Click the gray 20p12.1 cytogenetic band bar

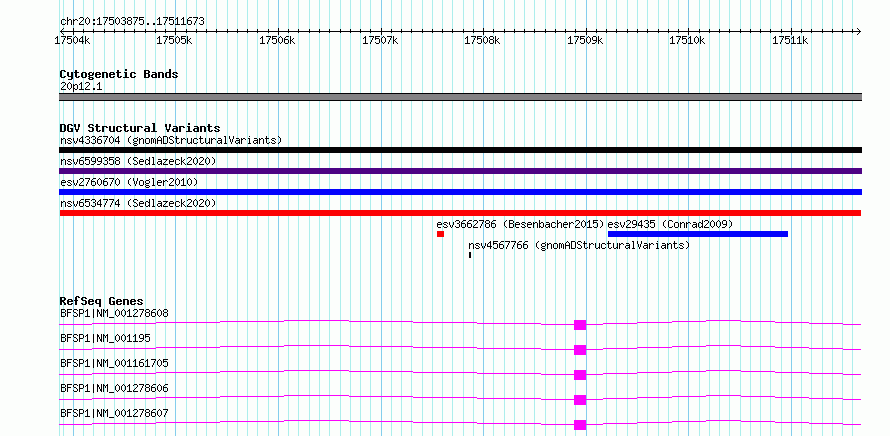[460, 97]
